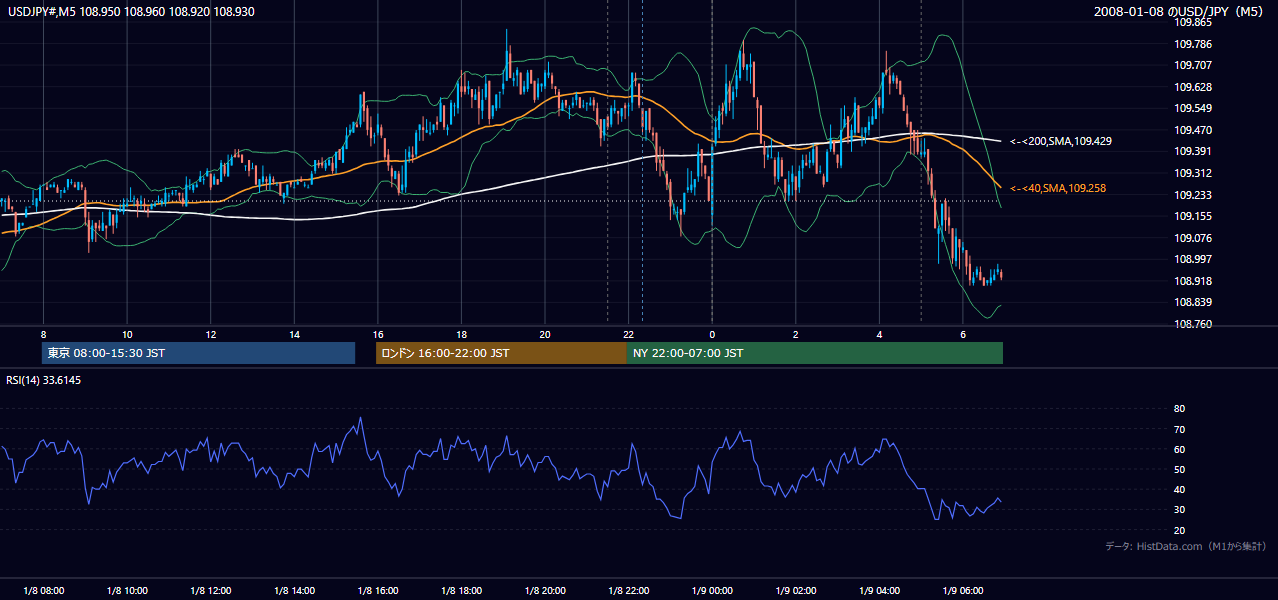The image size is (1278, 600).
Task: Click price axis label 109.549
Action: (x=1193, y=108)
